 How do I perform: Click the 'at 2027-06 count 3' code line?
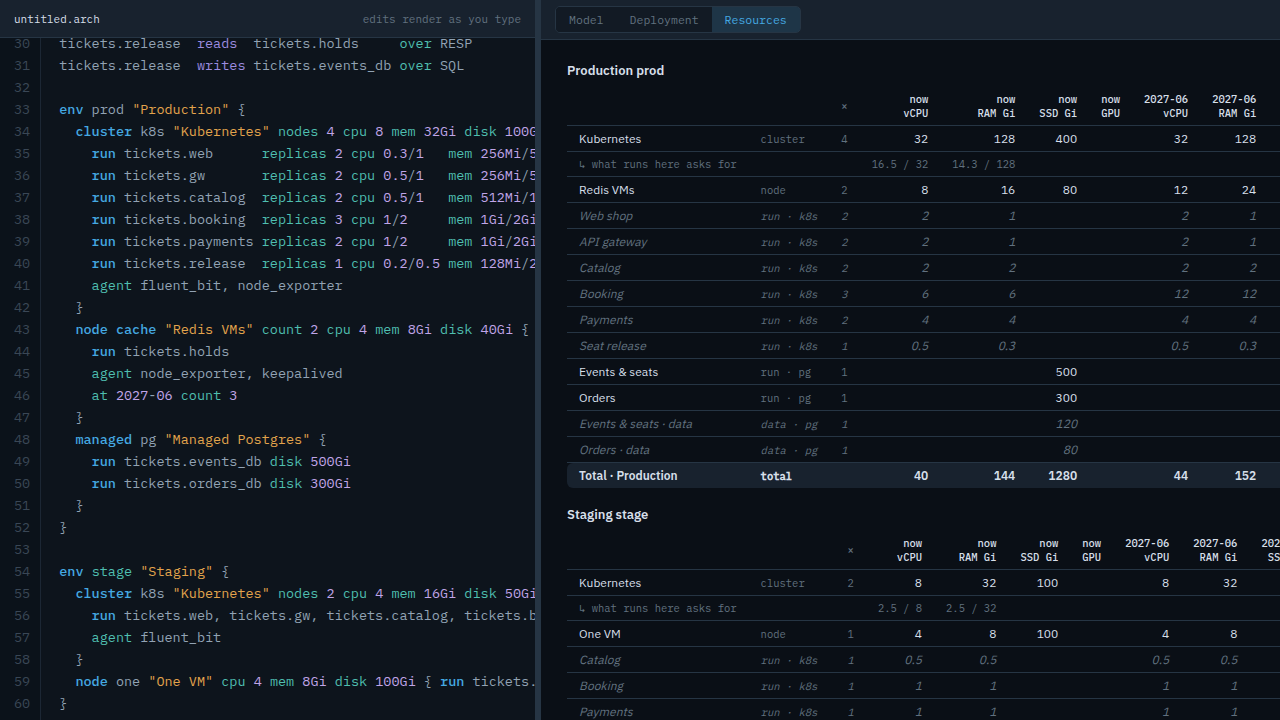pyautogui.click(x=164, y=396)
